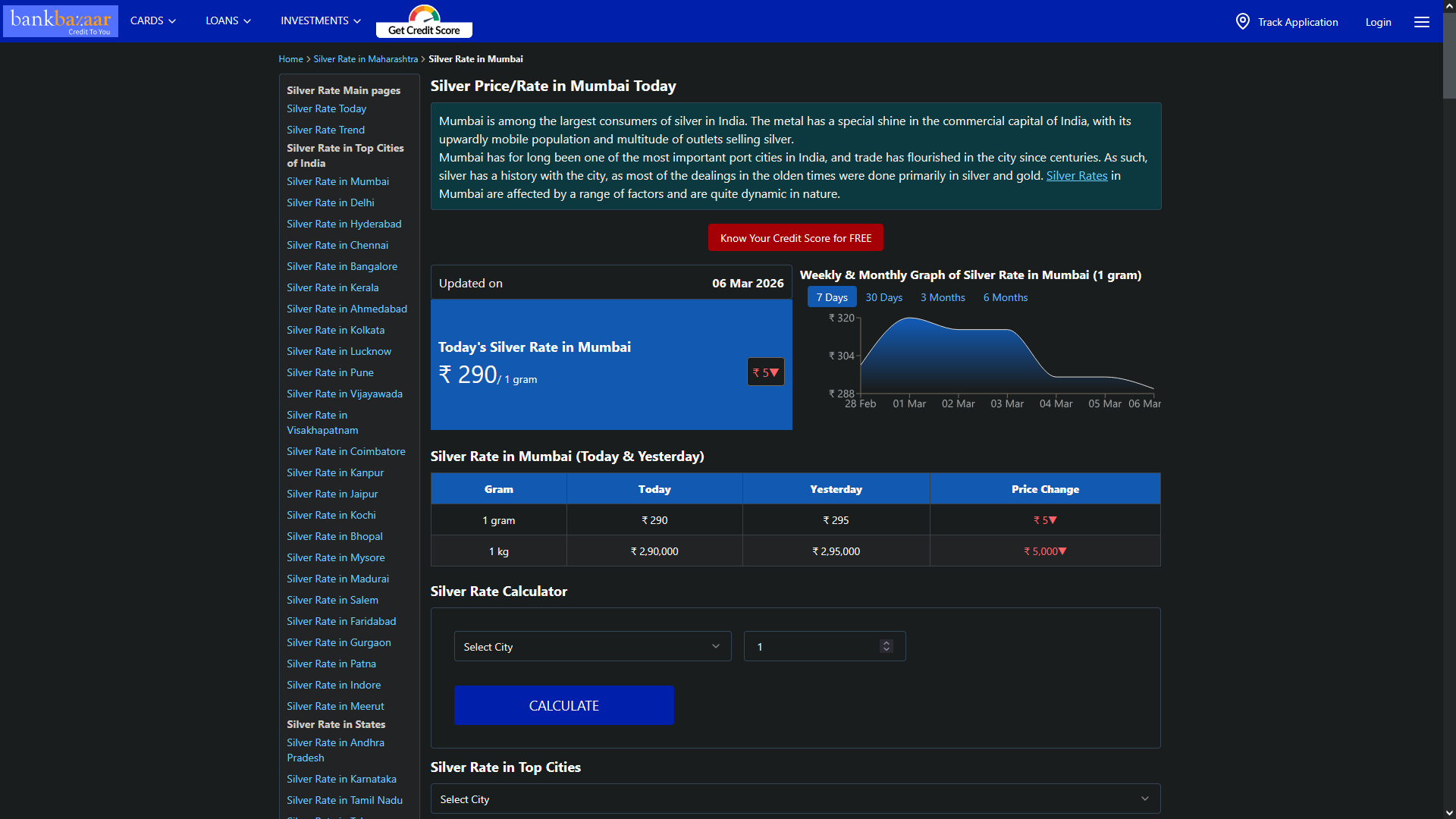
Task: Click the BankBazaar logo
Action: point(61,20)
